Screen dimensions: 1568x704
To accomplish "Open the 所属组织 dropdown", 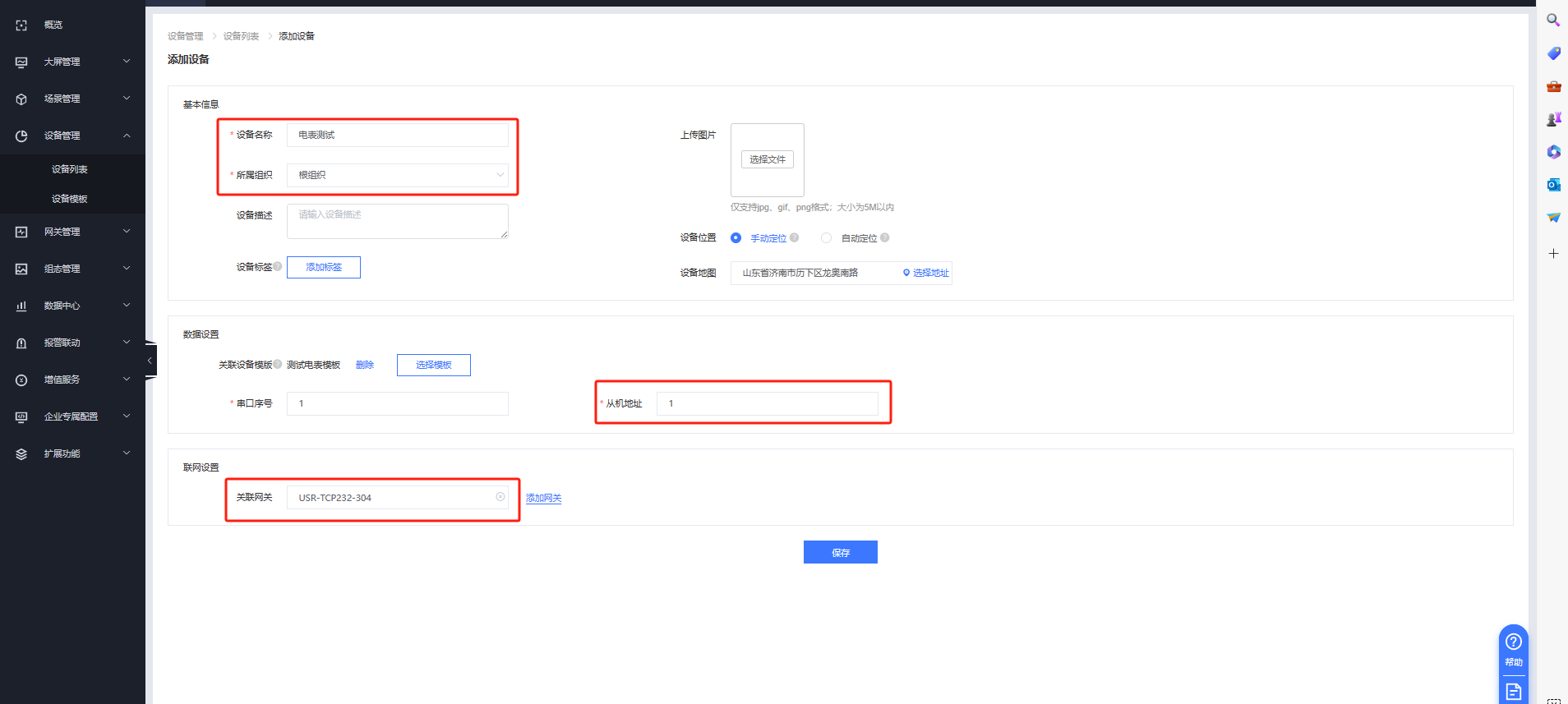I will click(x=398, y=175).
